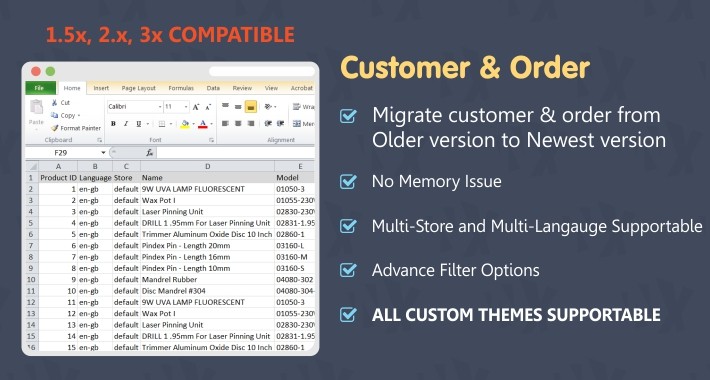Click the formula bar input field
This screenshot has width=710, height=380.
tap(235, 153)
